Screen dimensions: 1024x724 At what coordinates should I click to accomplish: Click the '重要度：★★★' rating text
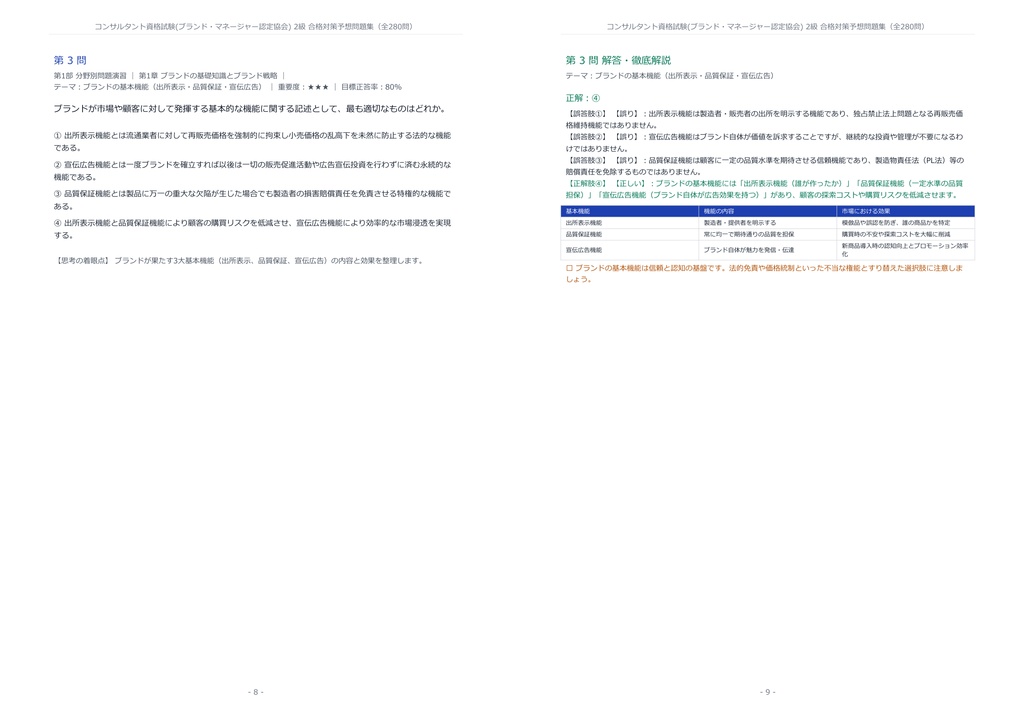click(303, 87)
